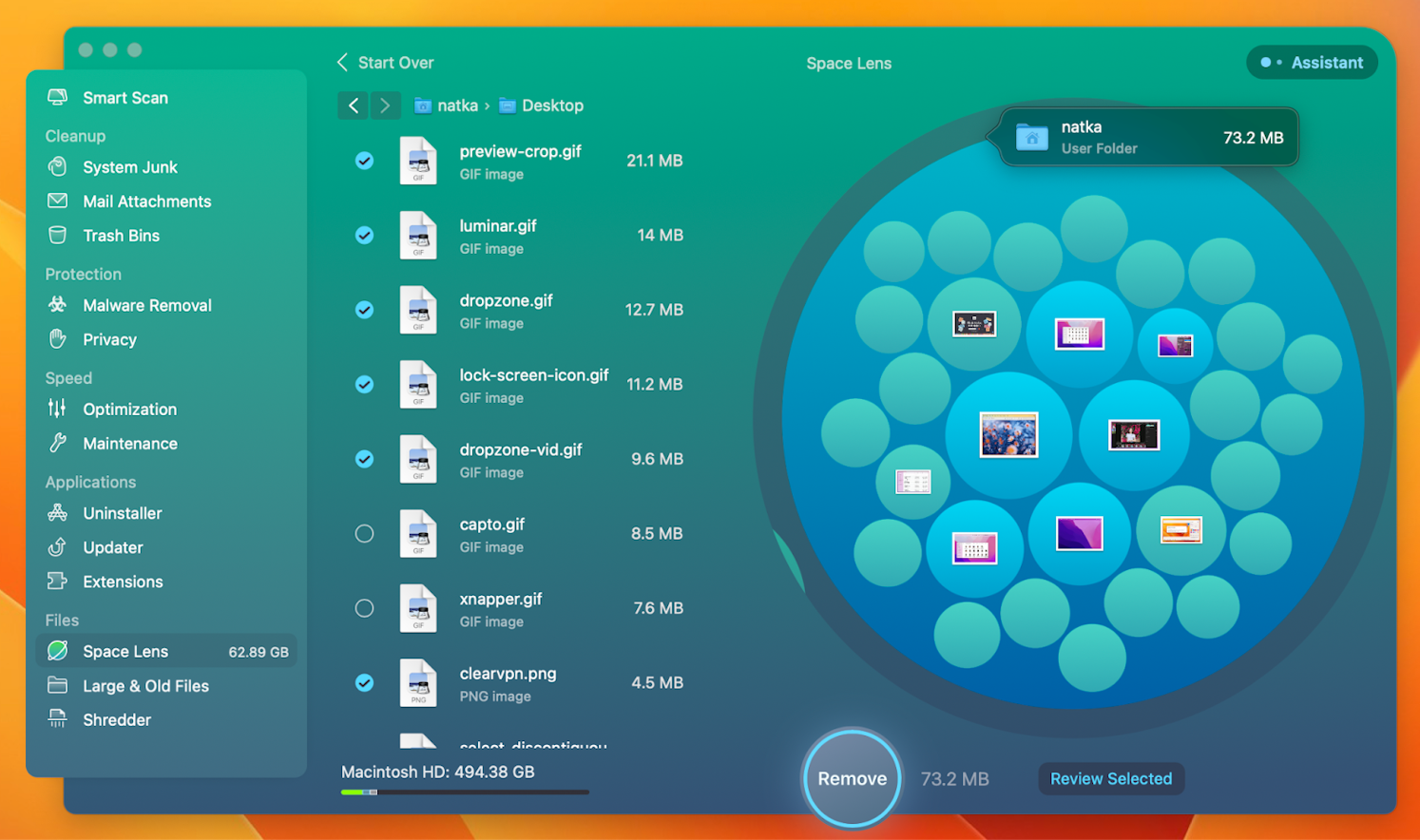Click the Macintosh HD storage usage bar

[x=465, y=792]
